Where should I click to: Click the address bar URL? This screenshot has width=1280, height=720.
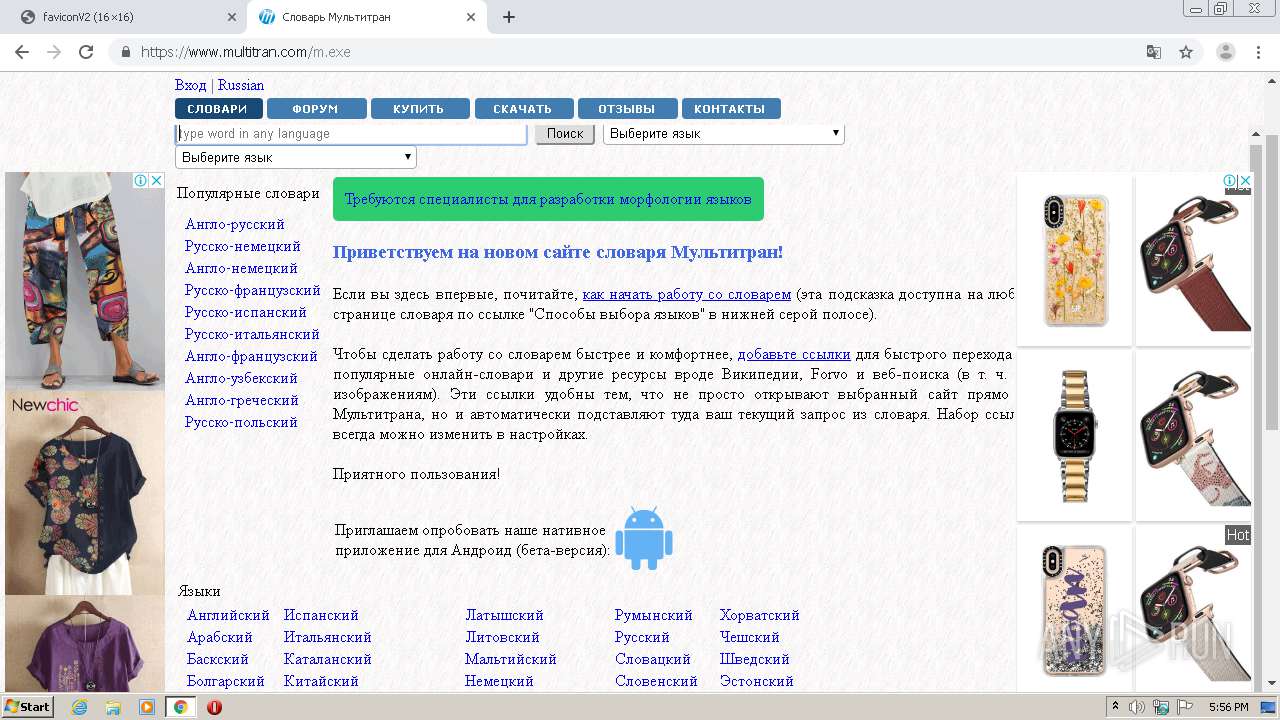pyautogui.click(x=246, y=52)
